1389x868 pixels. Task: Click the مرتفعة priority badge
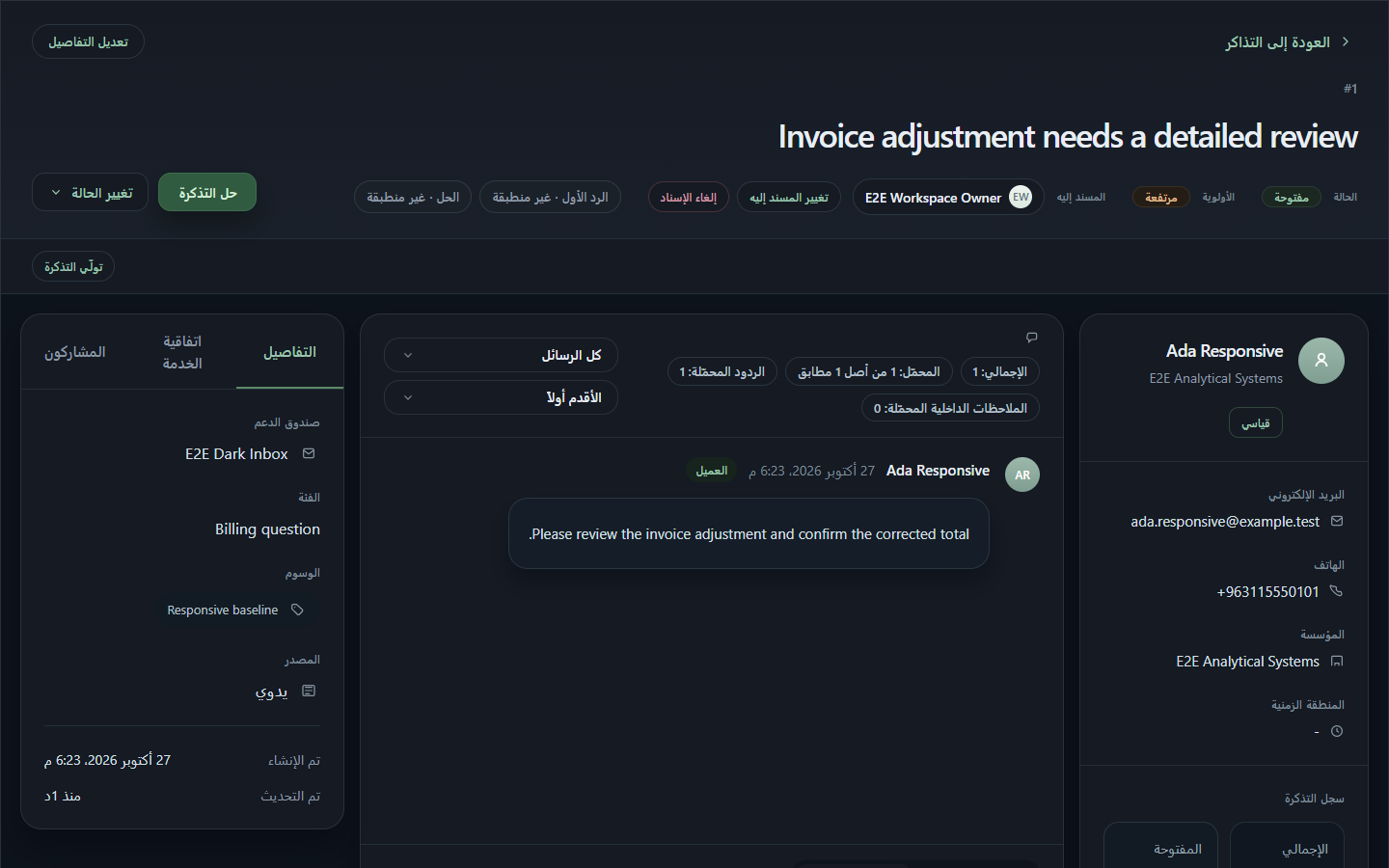(x=1161, y=197)
